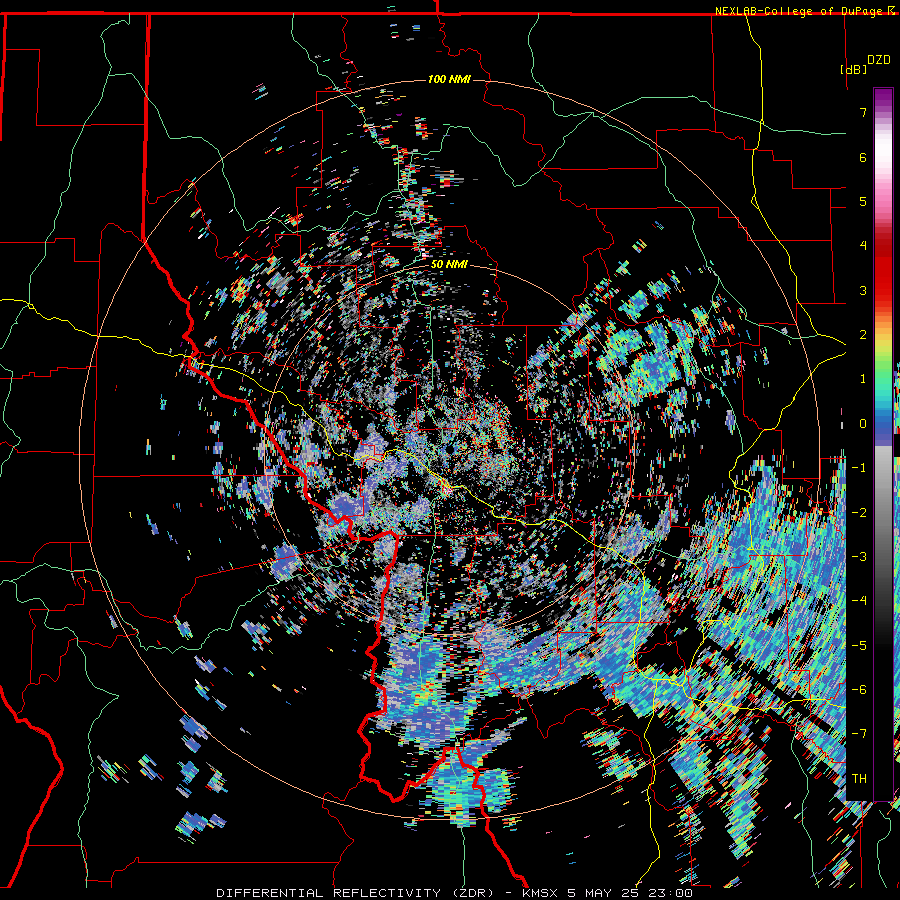This screenshot has height=900, width=900.
Task: Click the 3 value on the color scale
Action: tap(863, 290)
